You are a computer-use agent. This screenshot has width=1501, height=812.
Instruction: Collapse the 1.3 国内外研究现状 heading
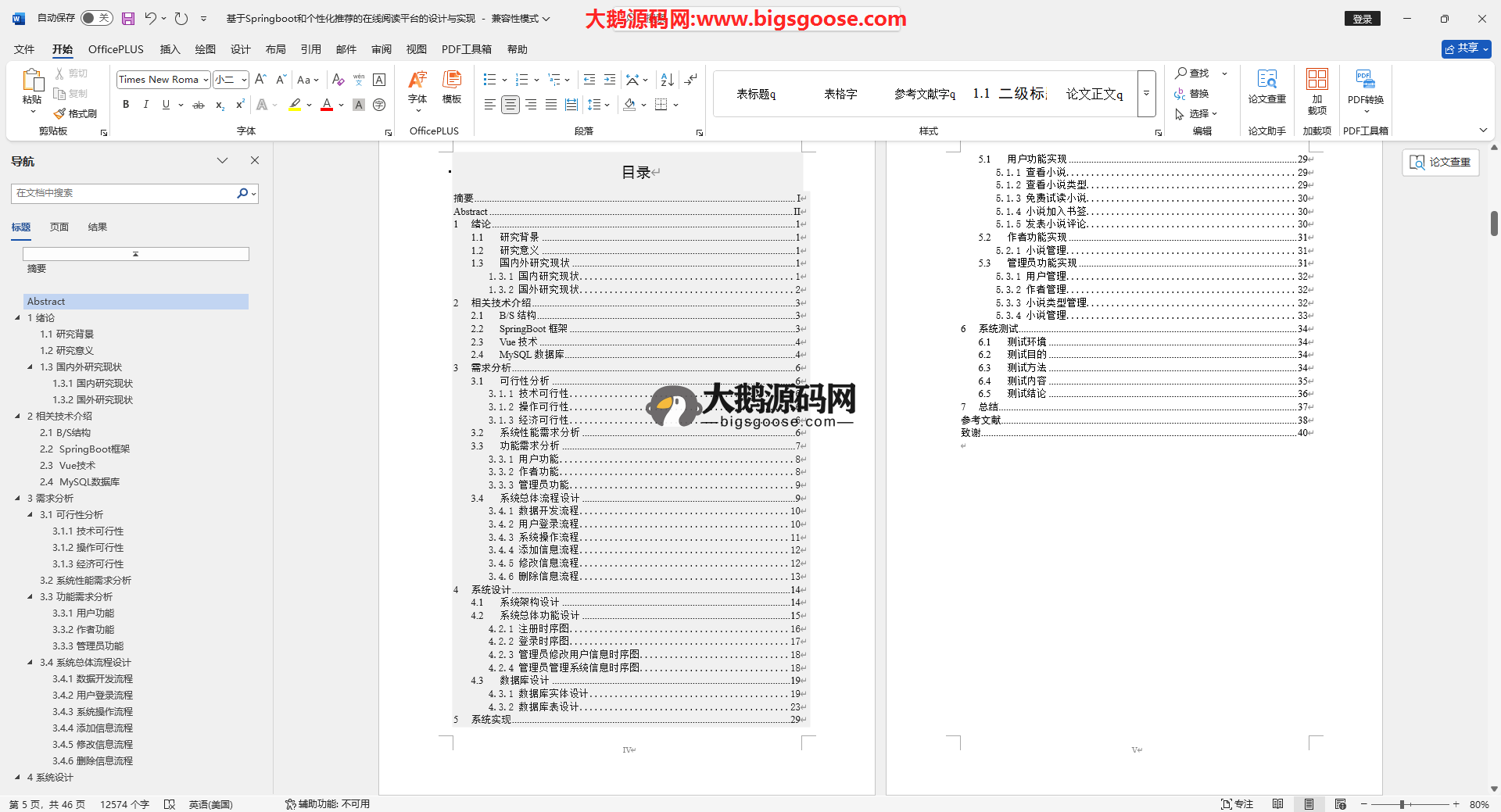coord(30,367)
